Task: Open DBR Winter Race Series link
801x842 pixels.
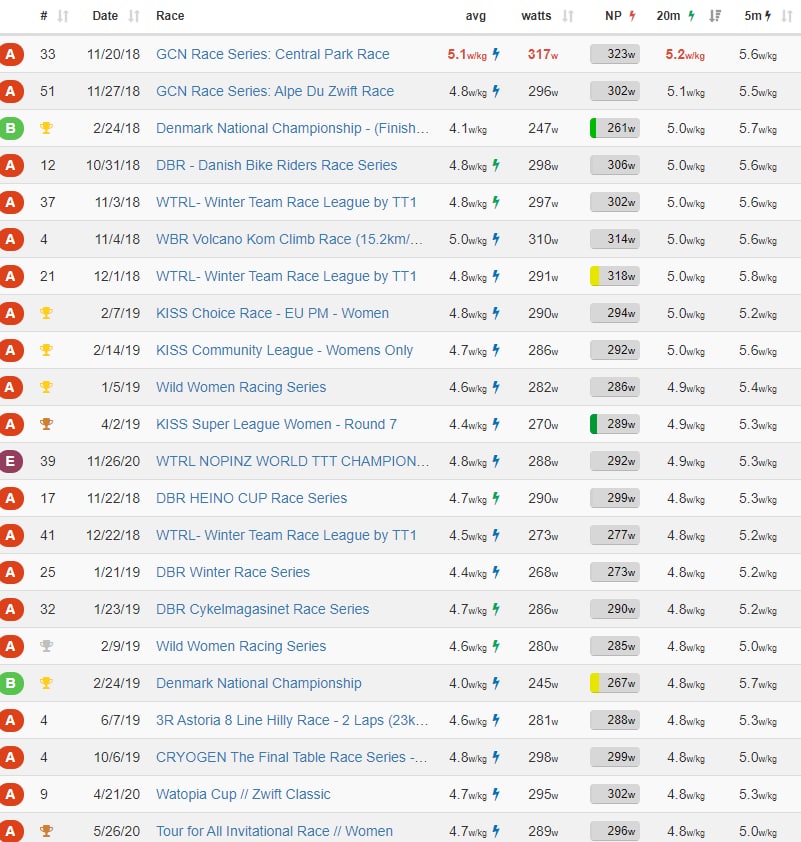Action: 233,572
